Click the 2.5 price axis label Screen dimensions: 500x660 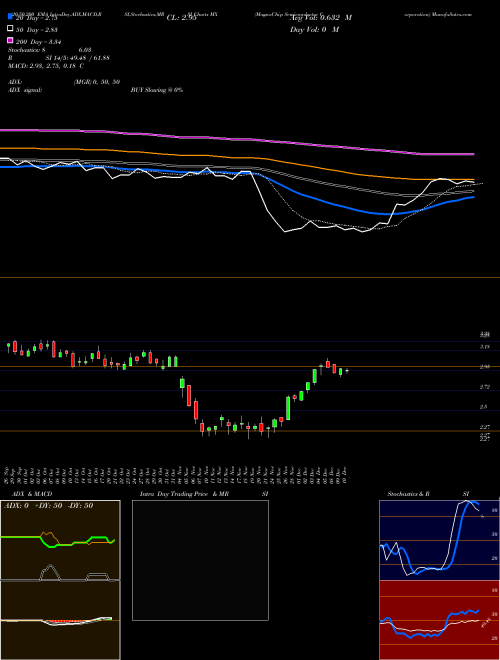coord(483,407)
